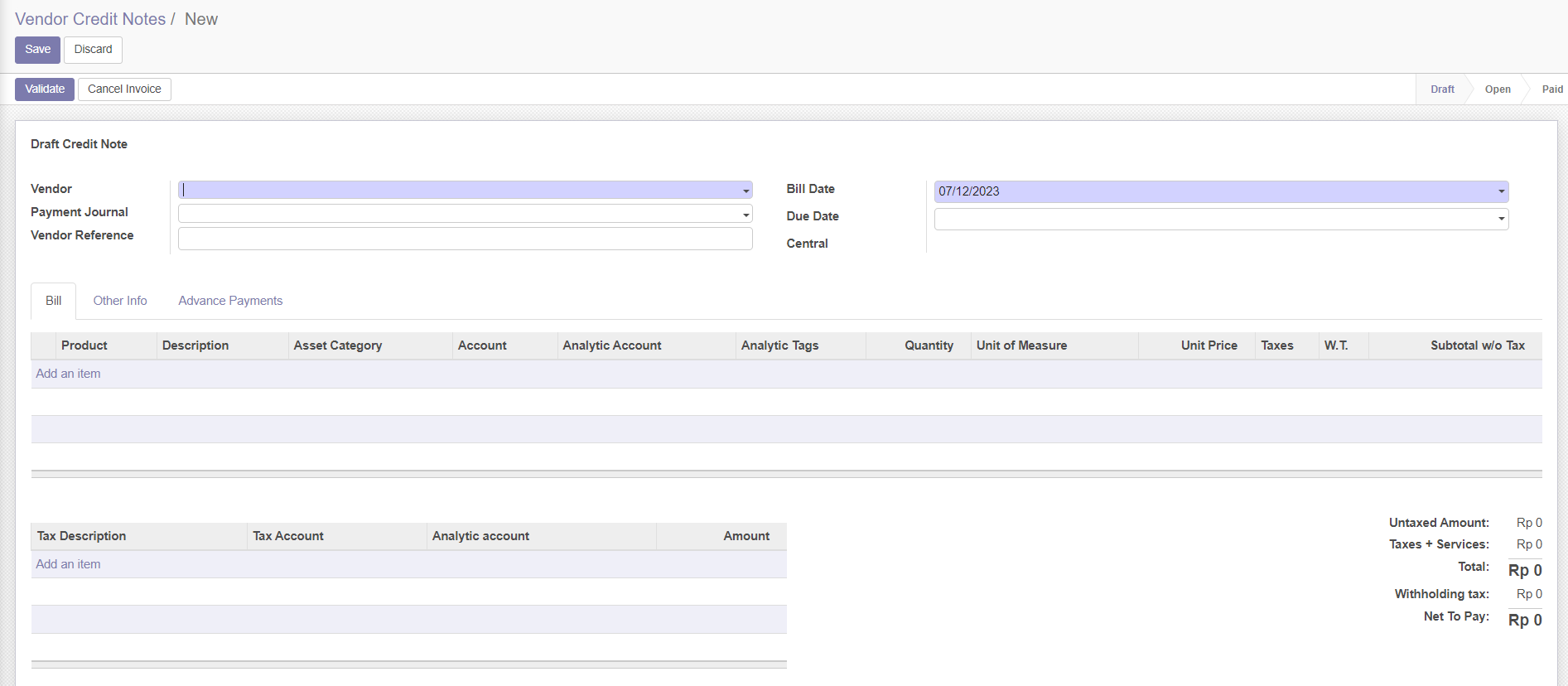Select the Draft status stage

pyautogui.click(x=1442, y=89)
